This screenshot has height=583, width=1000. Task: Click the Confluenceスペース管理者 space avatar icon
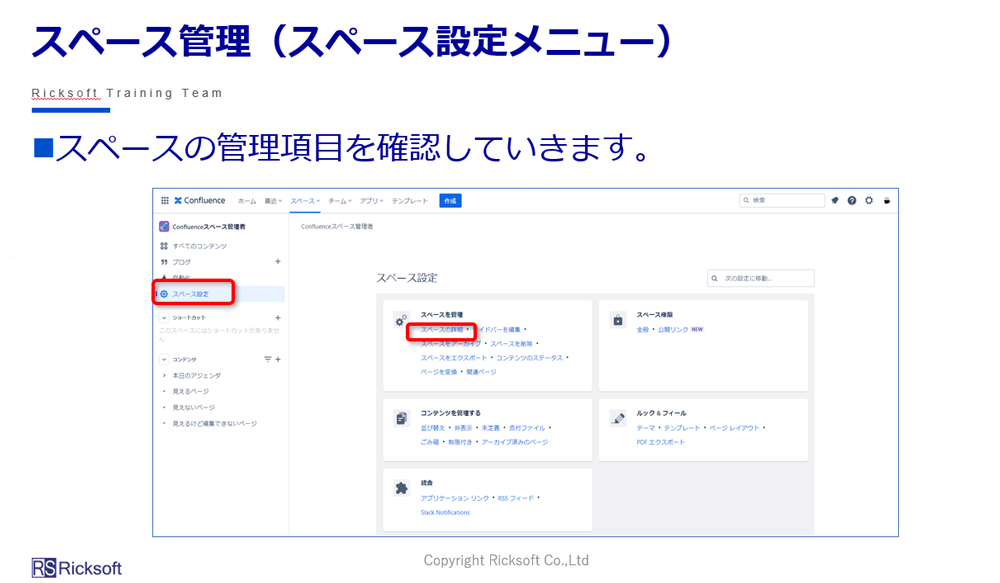point(164,226)
